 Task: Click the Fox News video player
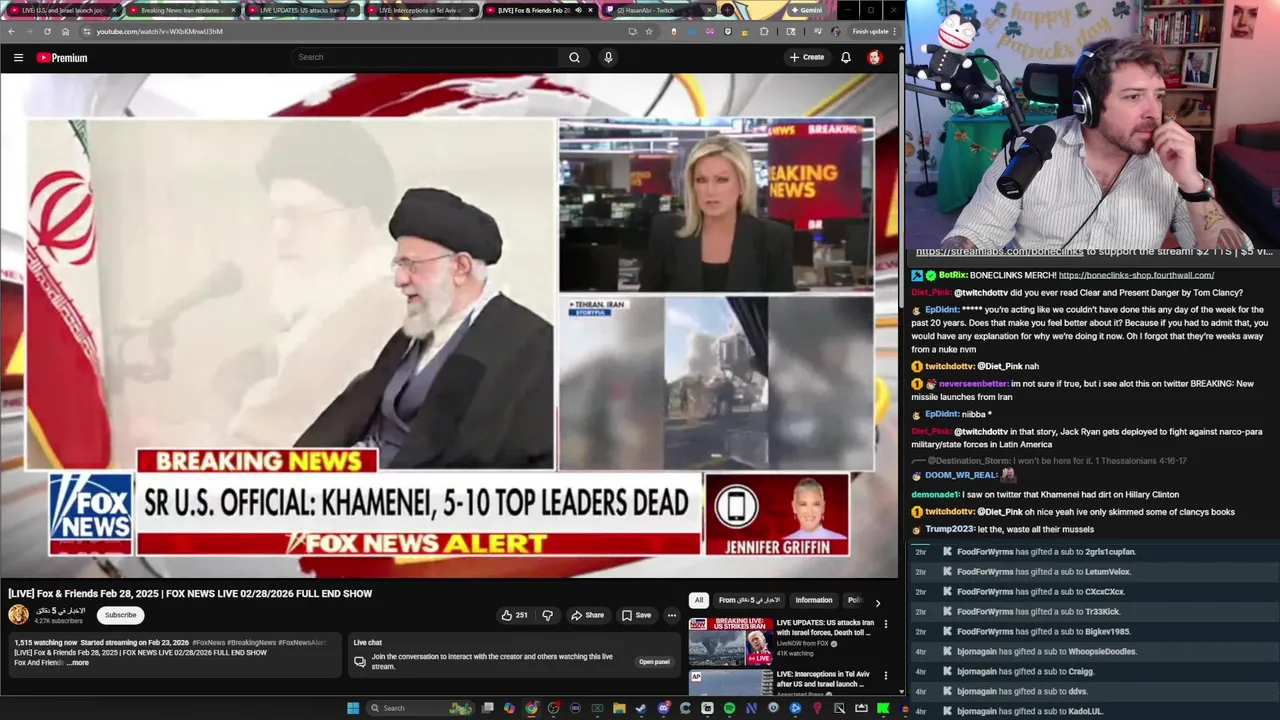(449, 326)
